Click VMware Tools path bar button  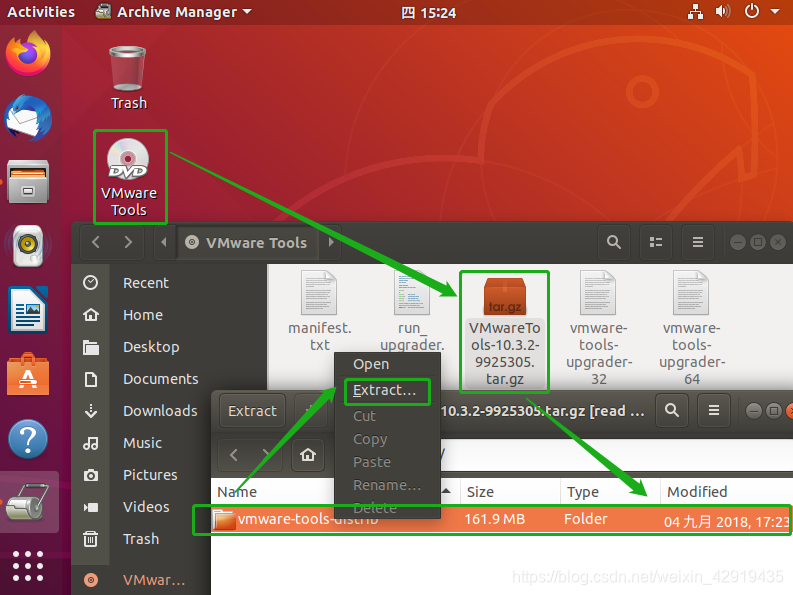[x=246, y=242]
